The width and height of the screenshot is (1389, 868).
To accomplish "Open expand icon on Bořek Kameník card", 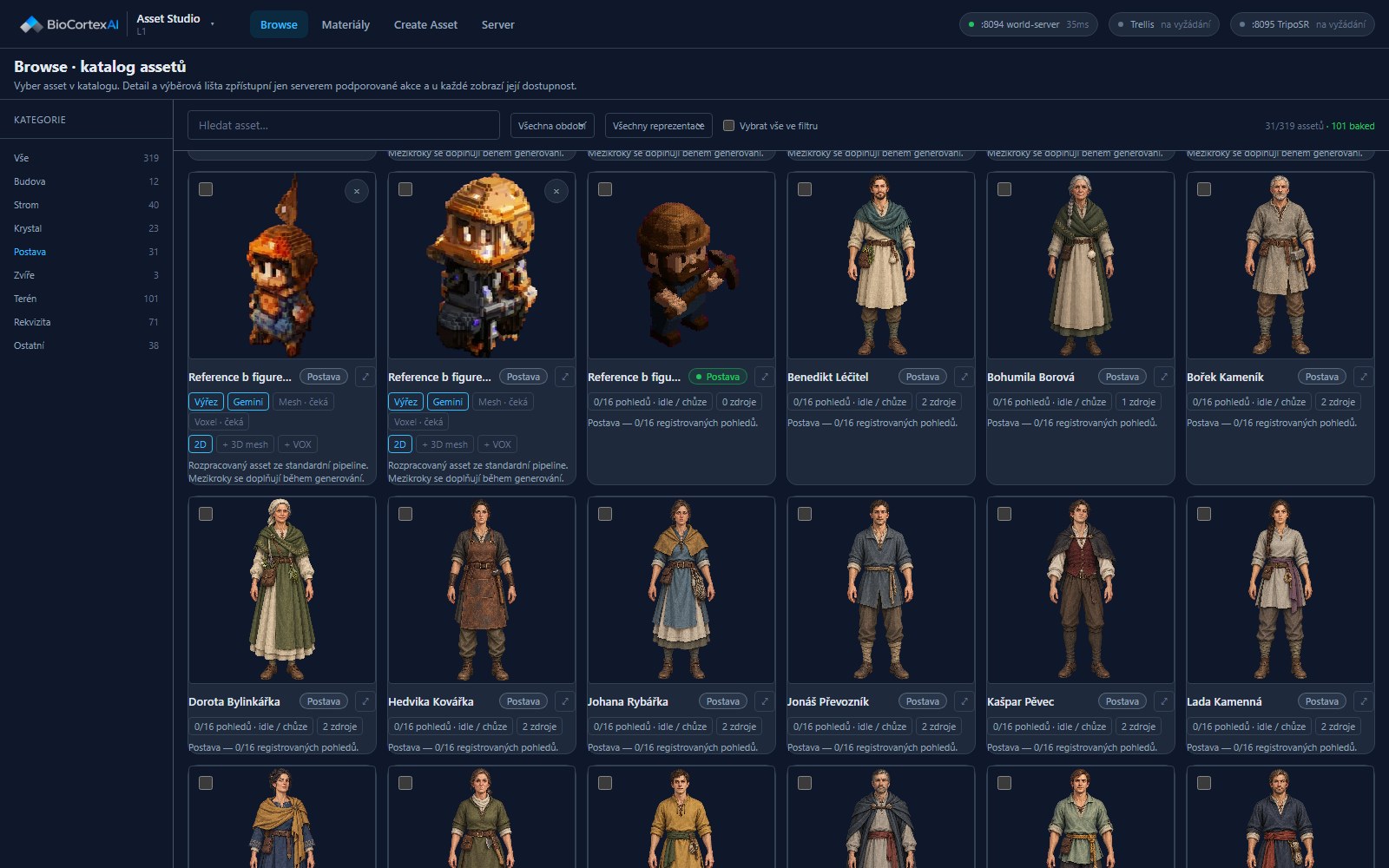I will point(1364,377).
